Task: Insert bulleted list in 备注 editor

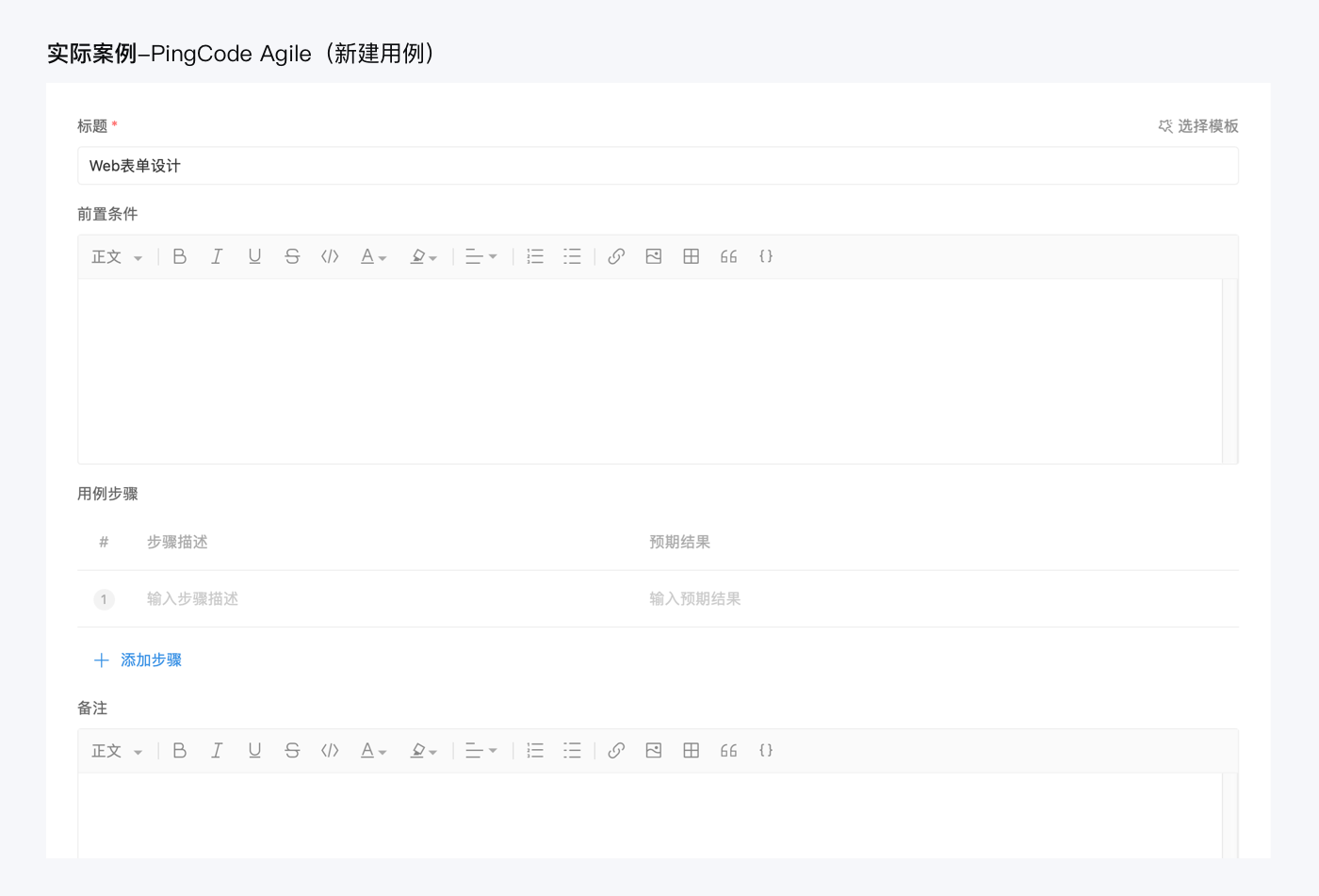Action: (572, 751)
